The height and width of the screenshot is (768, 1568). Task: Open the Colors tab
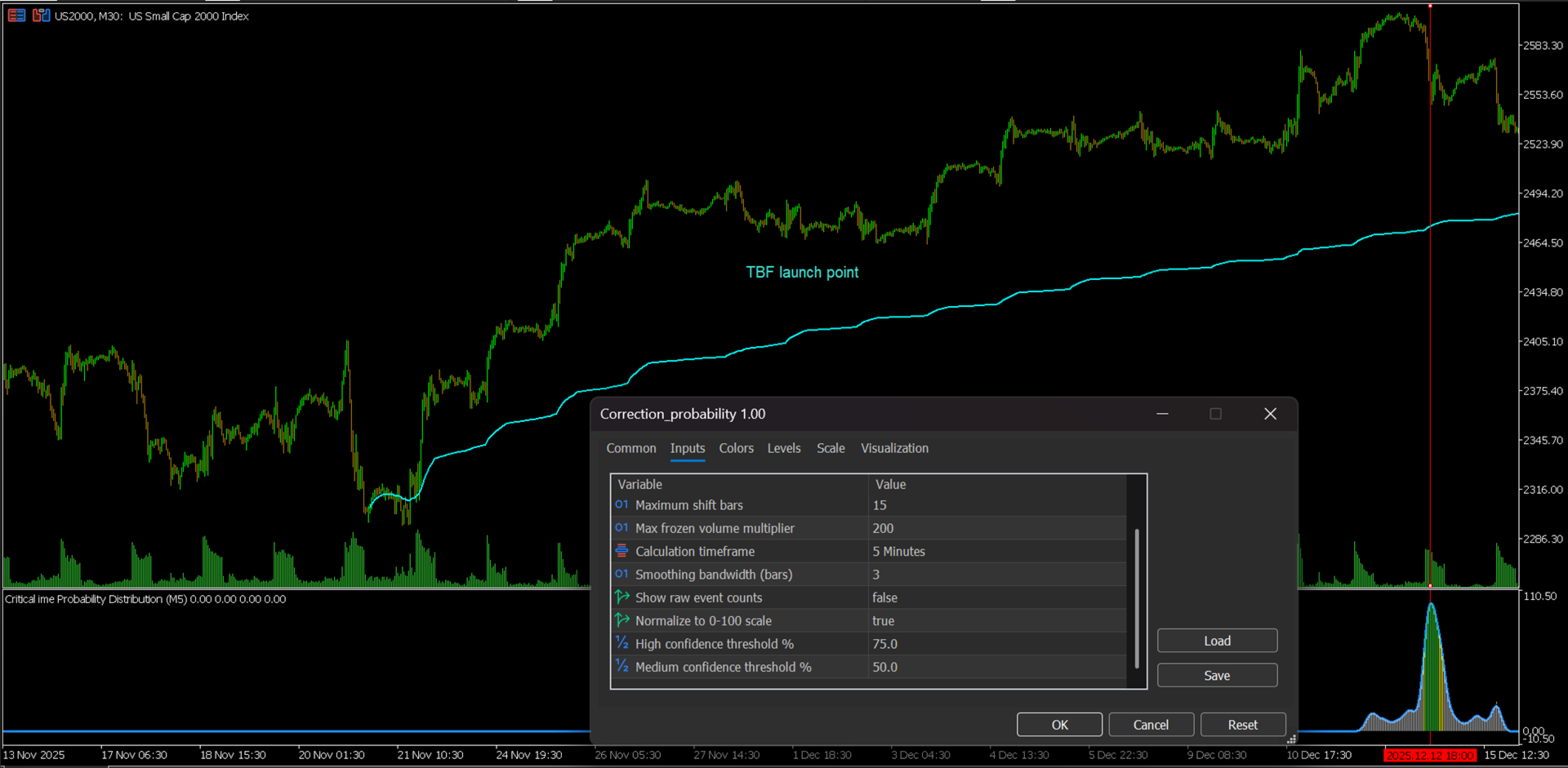737,448
